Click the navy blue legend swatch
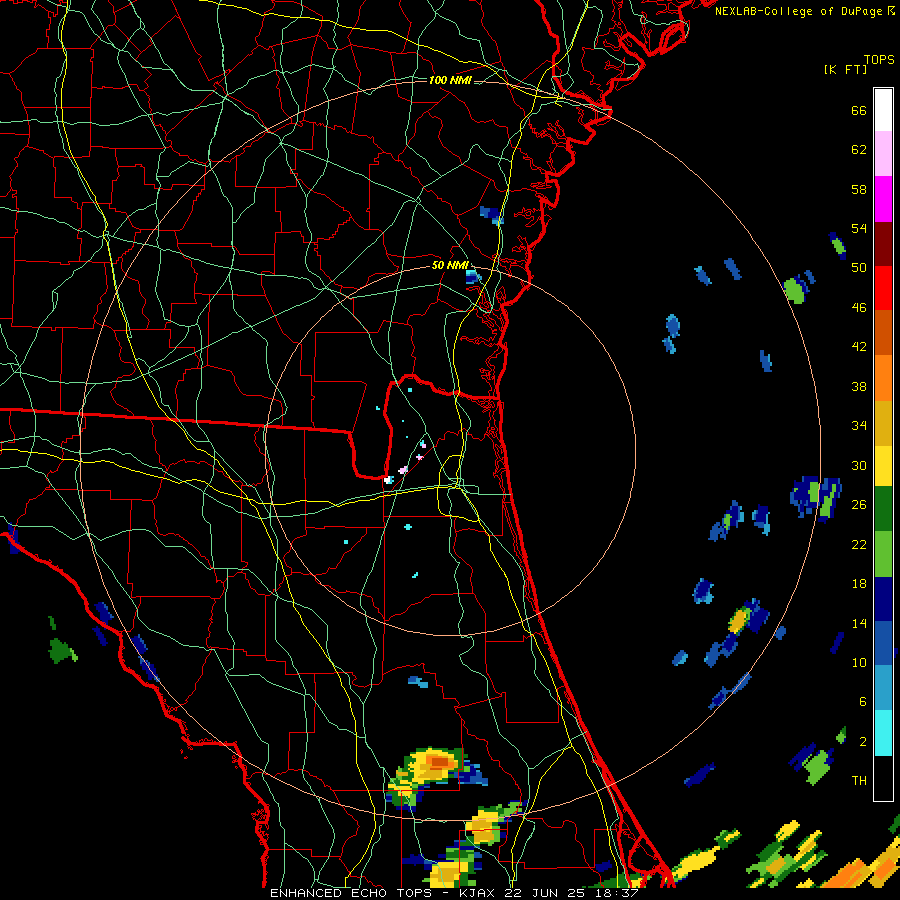The width and height of the screenshot is (900, 900). coord(883,599)
